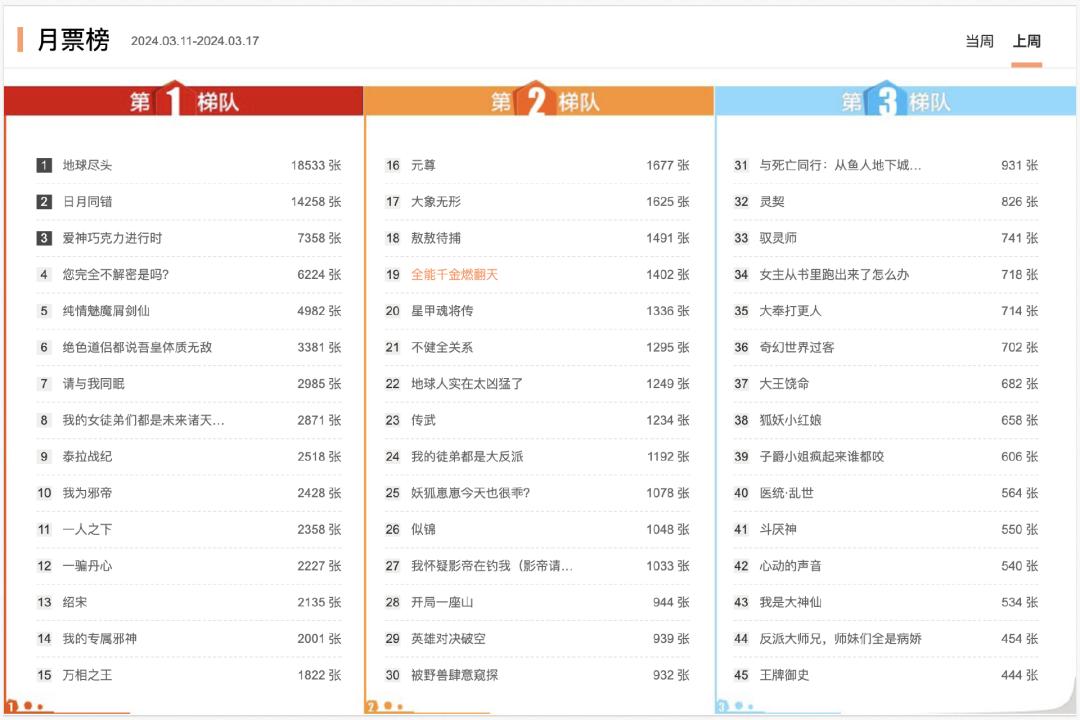The image size is (1080, 720).
Task: Open the title 万相之王
Action: 88,675
